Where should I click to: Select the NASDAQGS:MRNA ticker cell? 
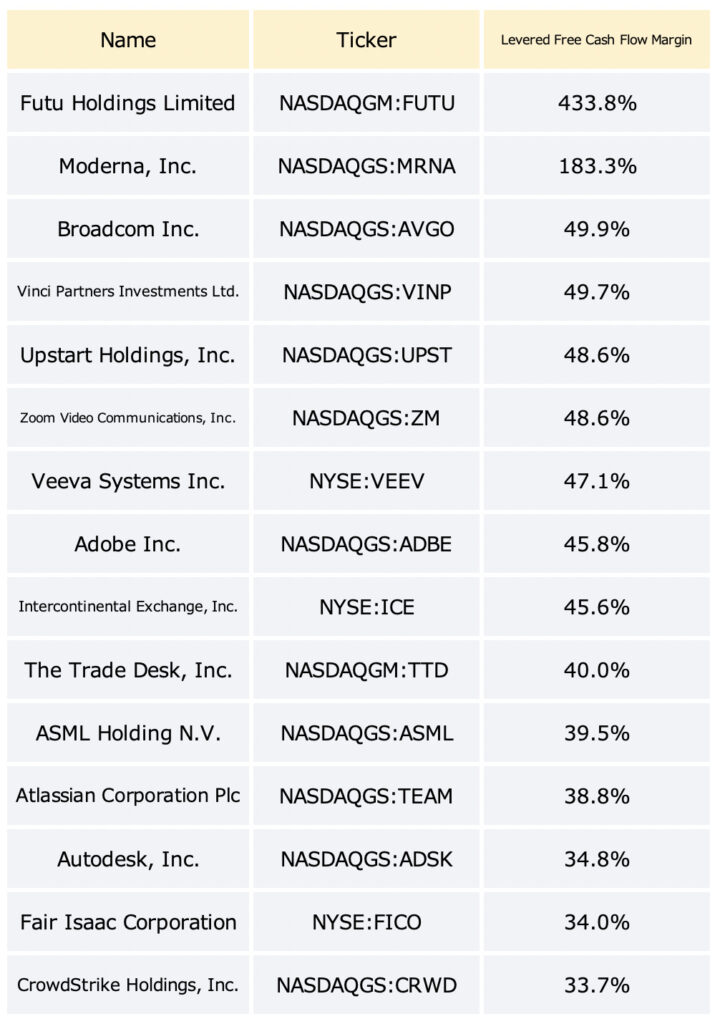(367, 166)
